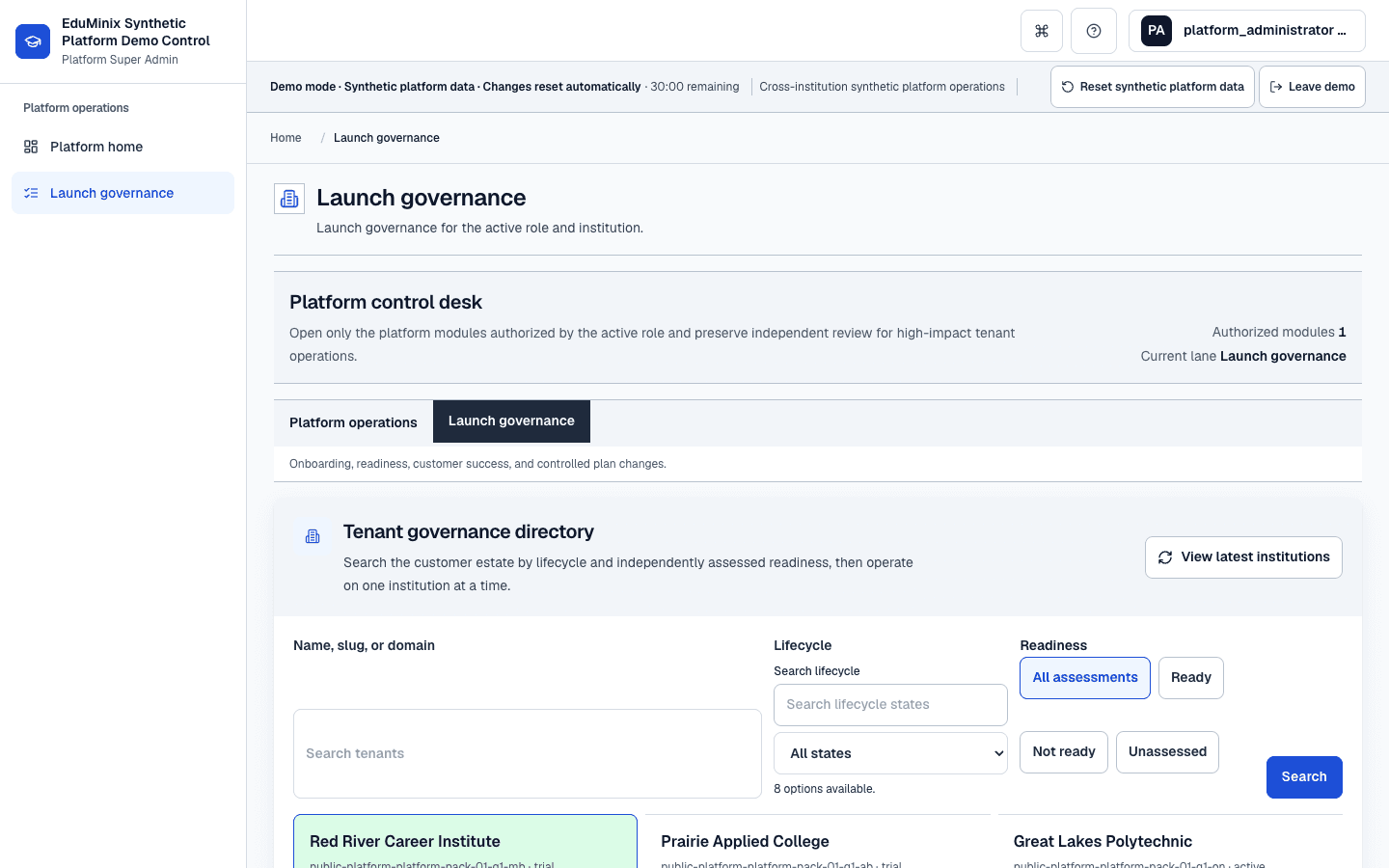Screen dimensions: 1389x868
Task: Click the Launch governance checklist icon in sidebar
Action: (x=31, y=193)
